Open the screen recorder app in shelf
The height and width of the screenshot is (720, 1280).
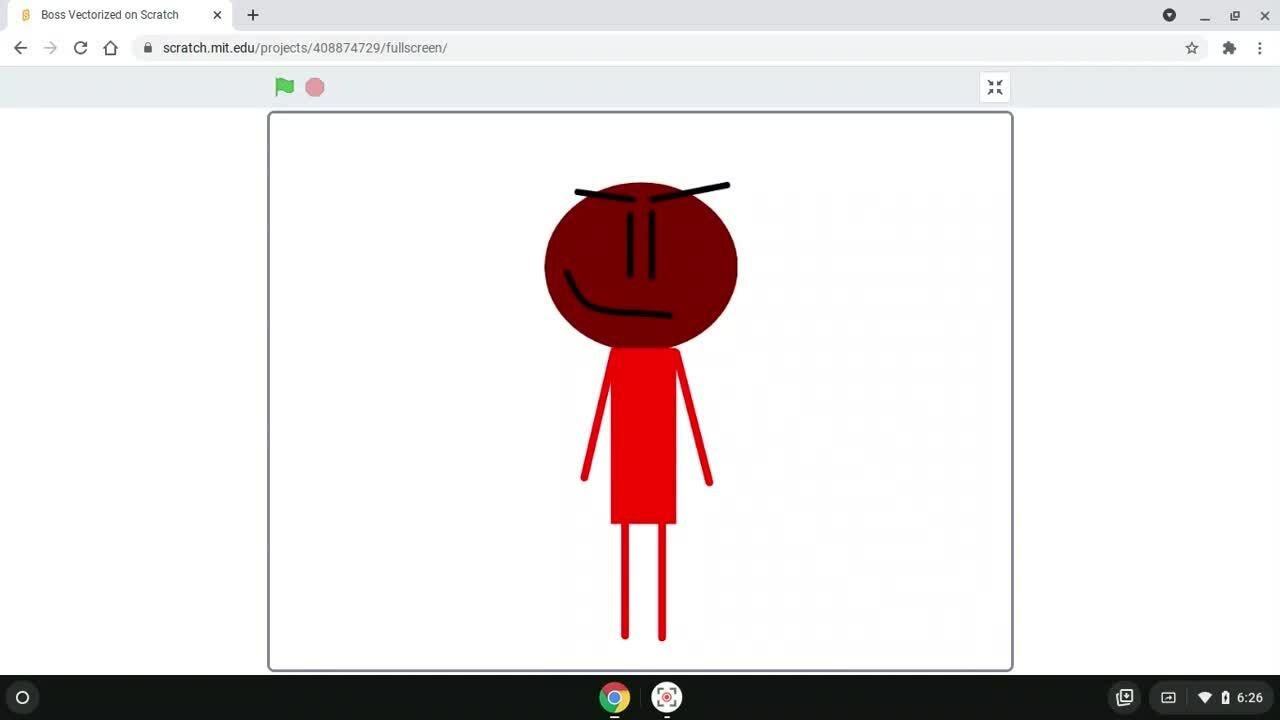[x=666, y=697]
